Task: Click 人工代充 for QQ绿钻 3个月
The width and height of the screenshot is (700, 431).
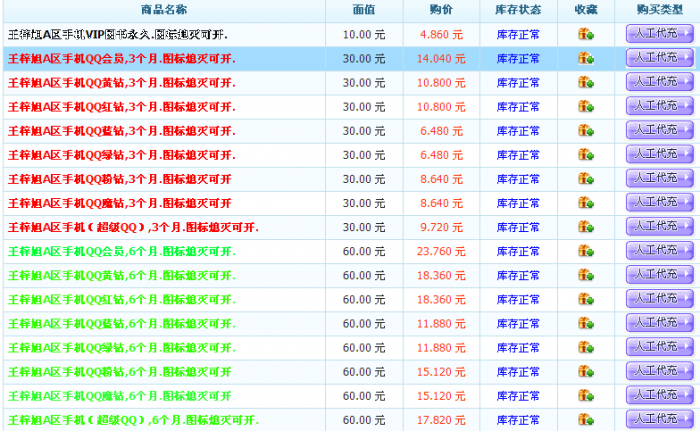Action: pyautogui.click(x=660, y=155)
